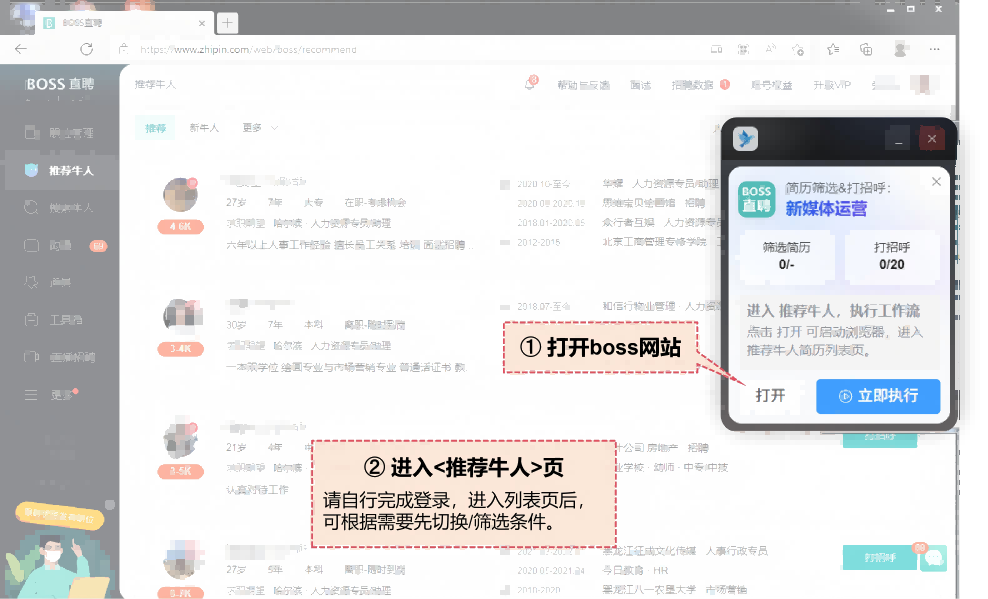This screenshot has width=988, height=599.
Task: Switch to the 新牛人 tab
Action: pos(204,128)
